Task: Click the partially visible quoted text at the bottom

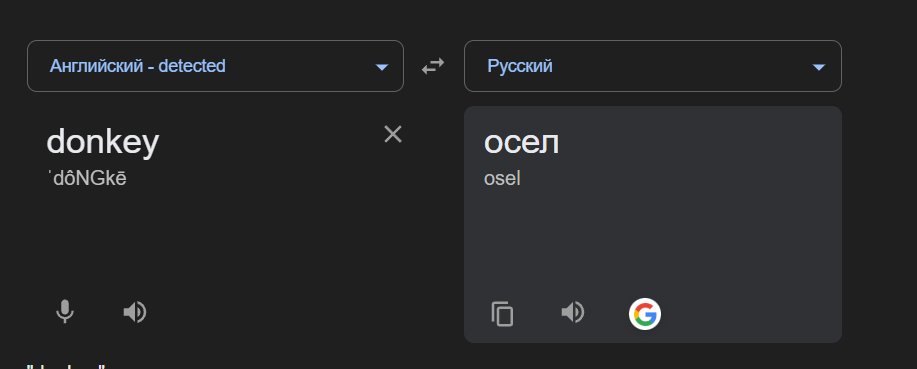Action: click(66, 366)
